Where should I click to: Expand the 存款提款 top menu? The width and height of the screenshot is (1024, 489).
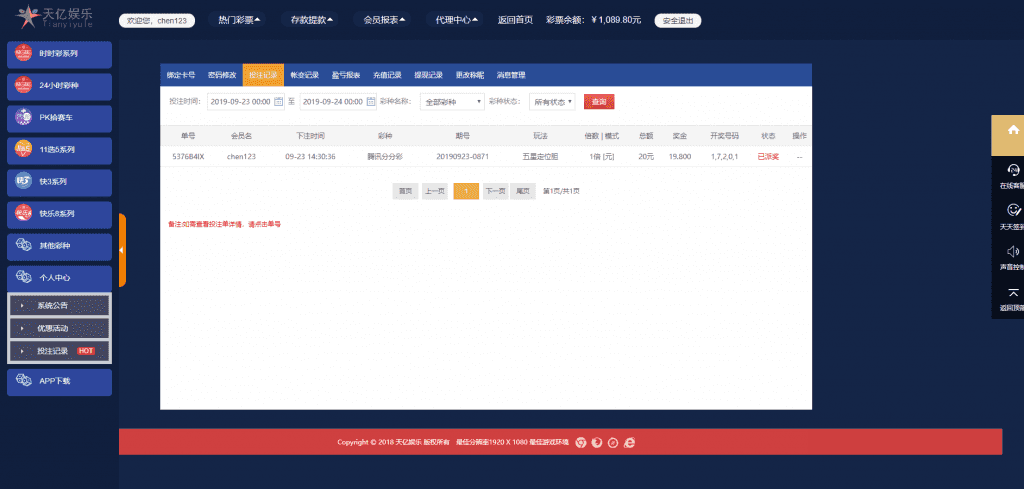[x=312, y=20]
